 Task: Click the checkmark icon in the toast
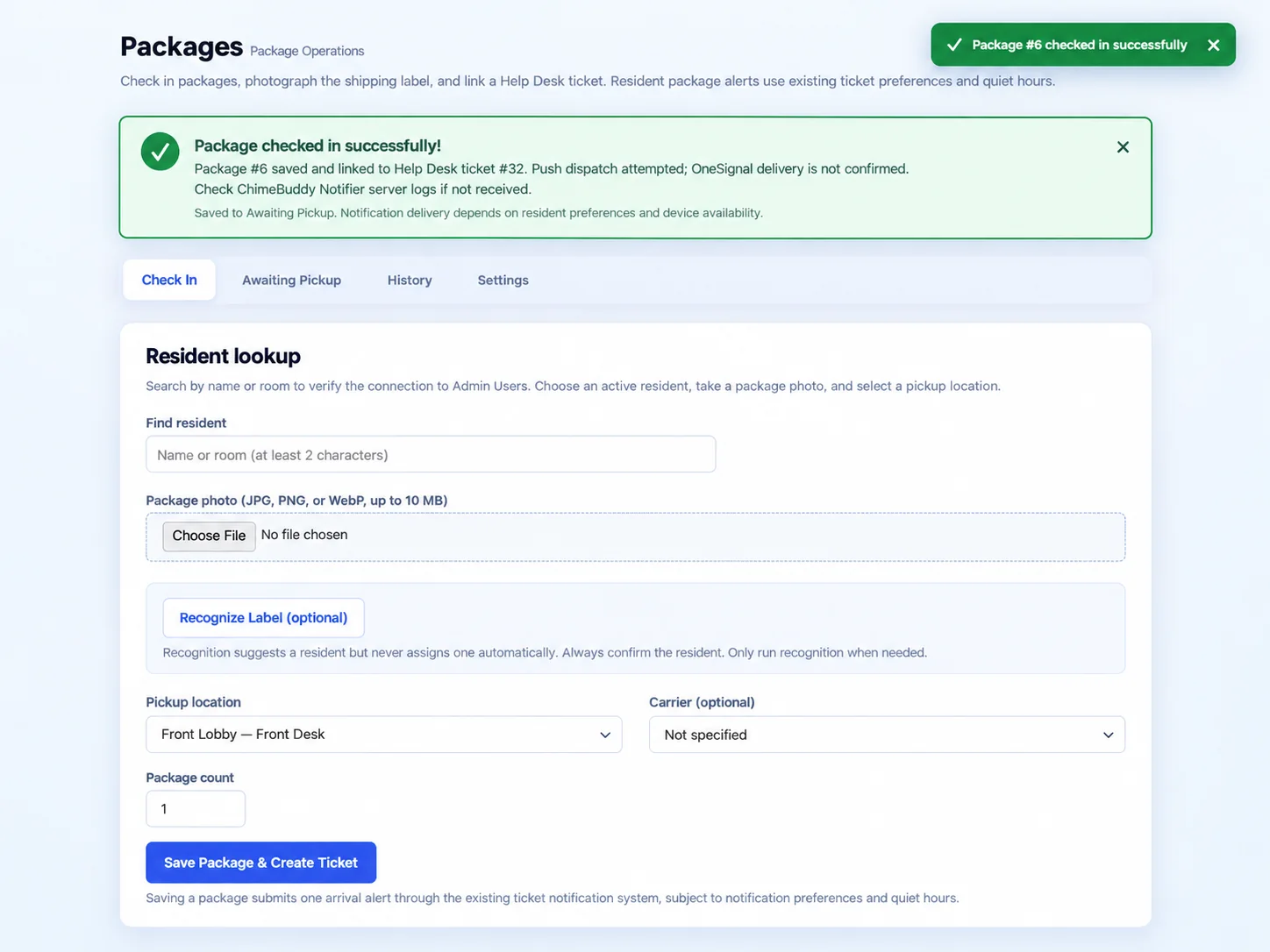click(x=954, y=45)
